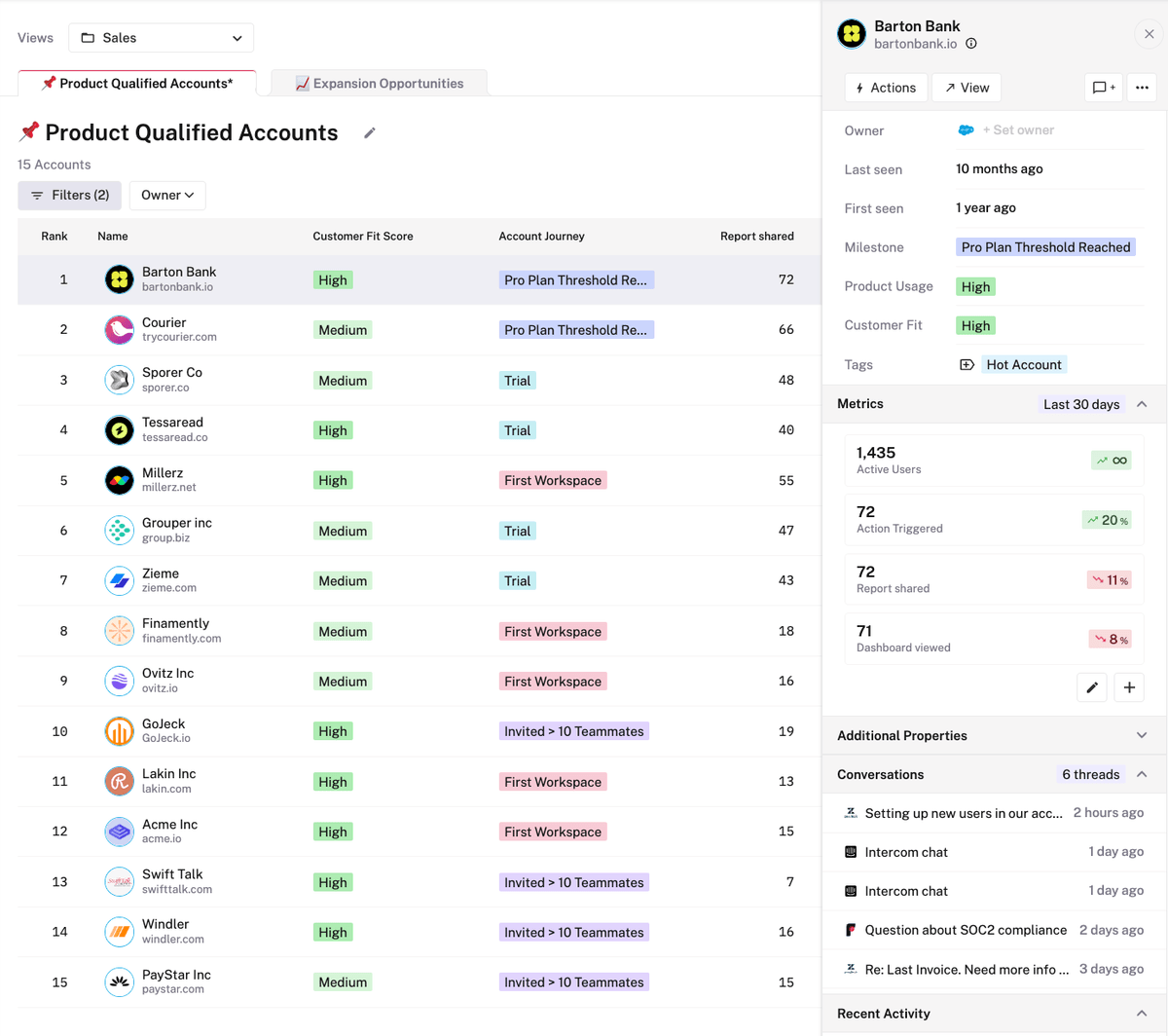1168x1036 pixels.
Task: Click the edit metrics pencil icon
Action: click(1092, 687)
